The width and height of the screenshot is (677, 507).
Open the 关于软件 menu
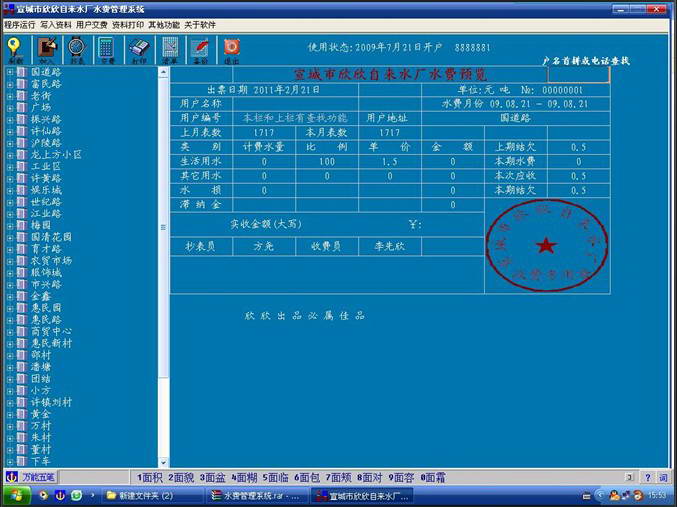click(x=200, y=25)
